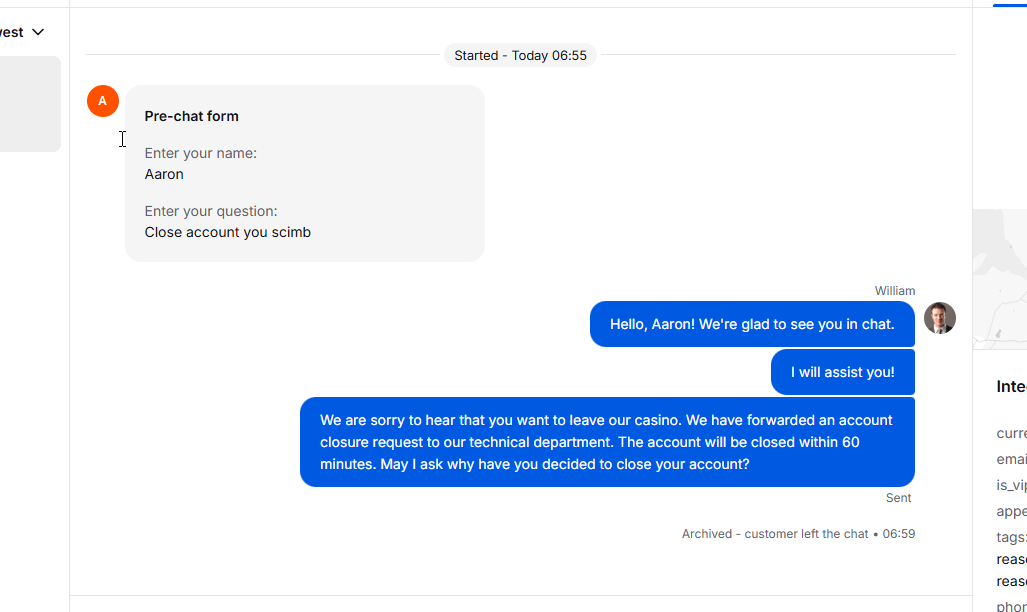Select the active blue-underlined tab at top right
This screenshot has height=612, width=1027.
click(x=1010, y=4)
